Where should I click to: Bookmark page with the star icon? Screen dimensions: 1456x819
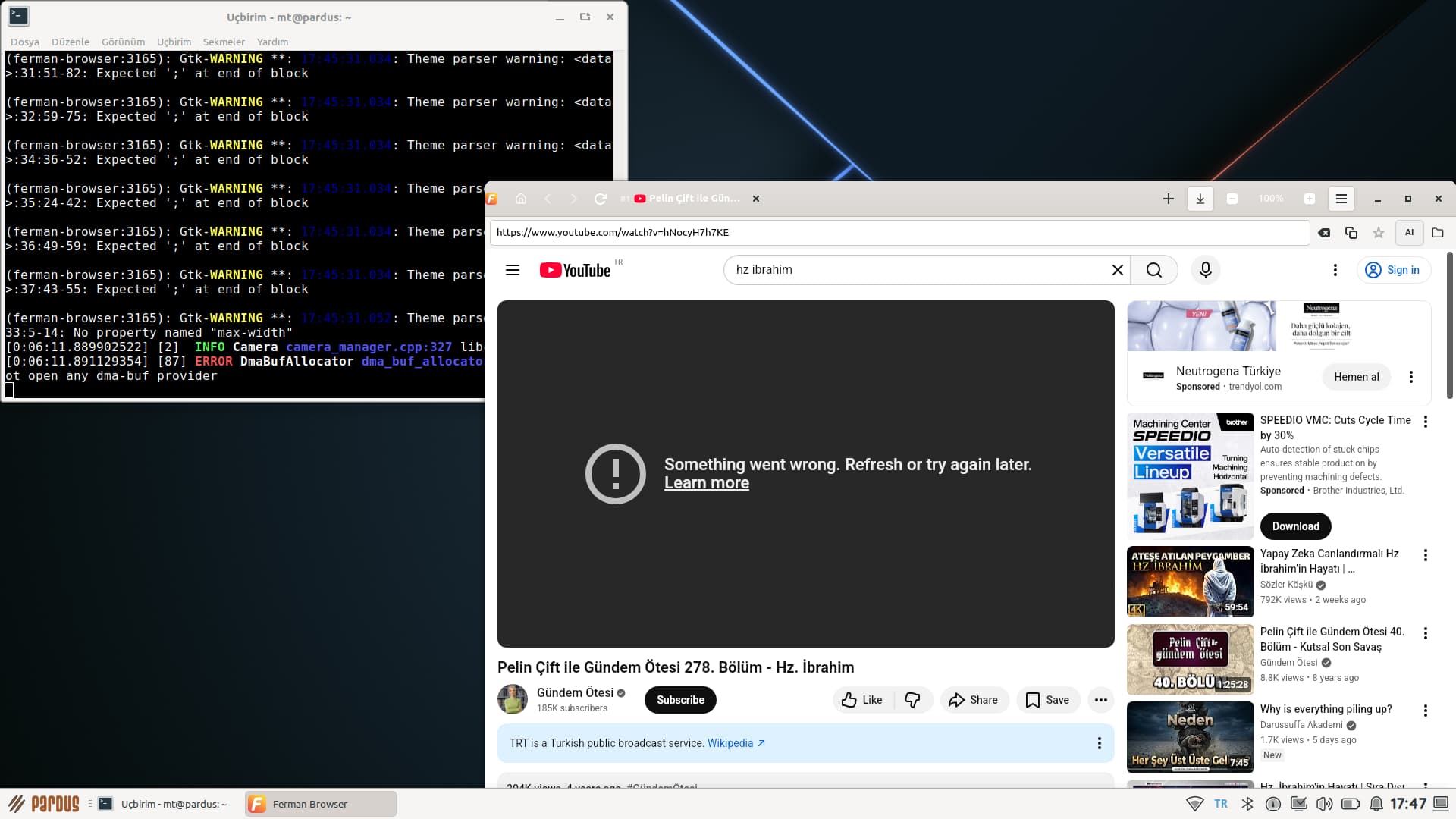click(1379, 233)
